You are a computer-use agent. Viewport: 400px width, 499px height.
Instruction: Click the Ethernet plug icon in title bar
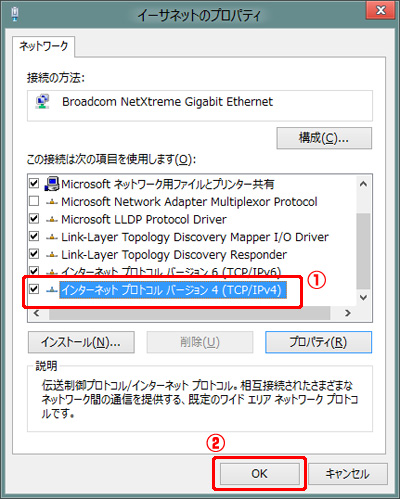coord(15,14)
